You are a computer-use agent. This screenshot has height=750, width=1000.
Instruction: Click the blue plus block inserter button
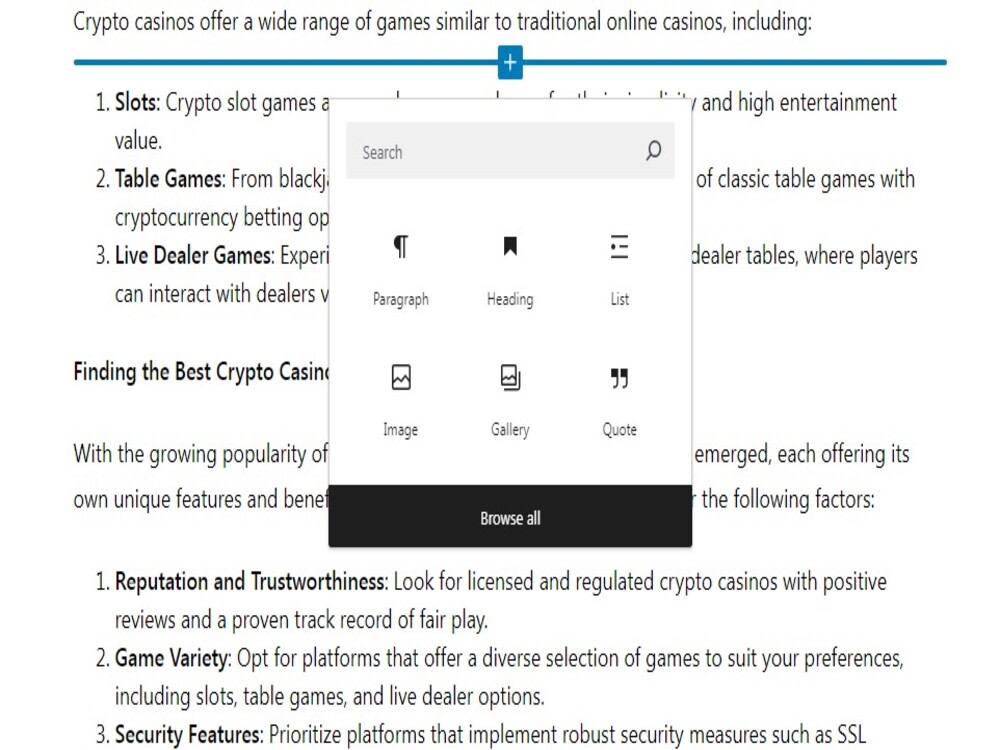(510, 62)
